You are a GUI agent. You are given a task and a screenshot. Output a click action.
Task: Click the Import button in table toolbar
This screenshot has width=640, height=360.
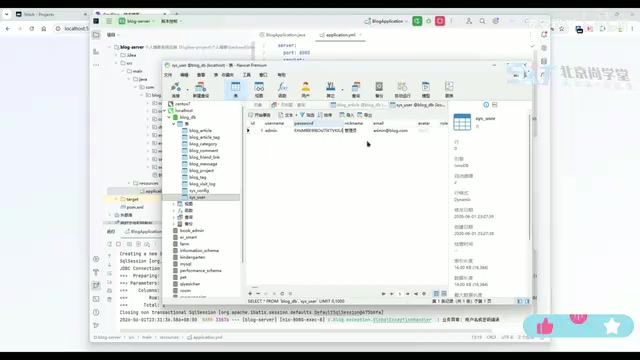[347, 115]
